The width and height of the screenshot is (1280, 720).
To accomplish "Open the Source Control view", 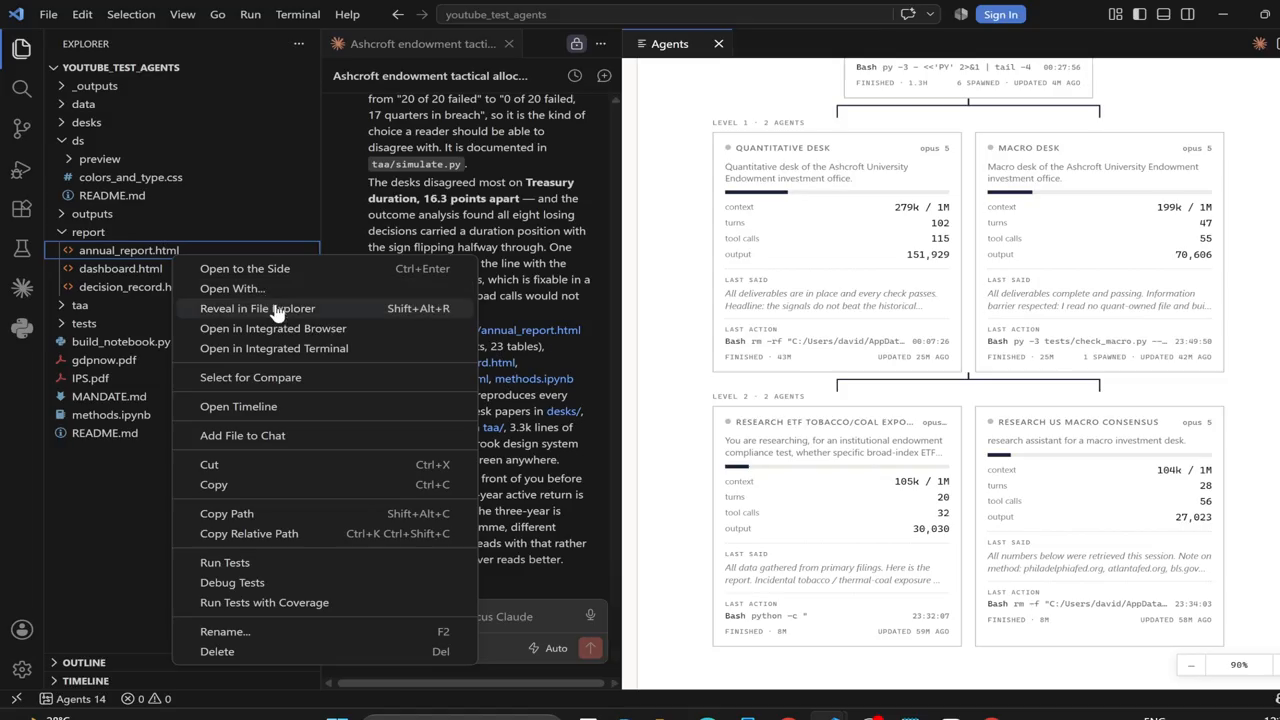I will pyautogui.click(x=22, y=129).
